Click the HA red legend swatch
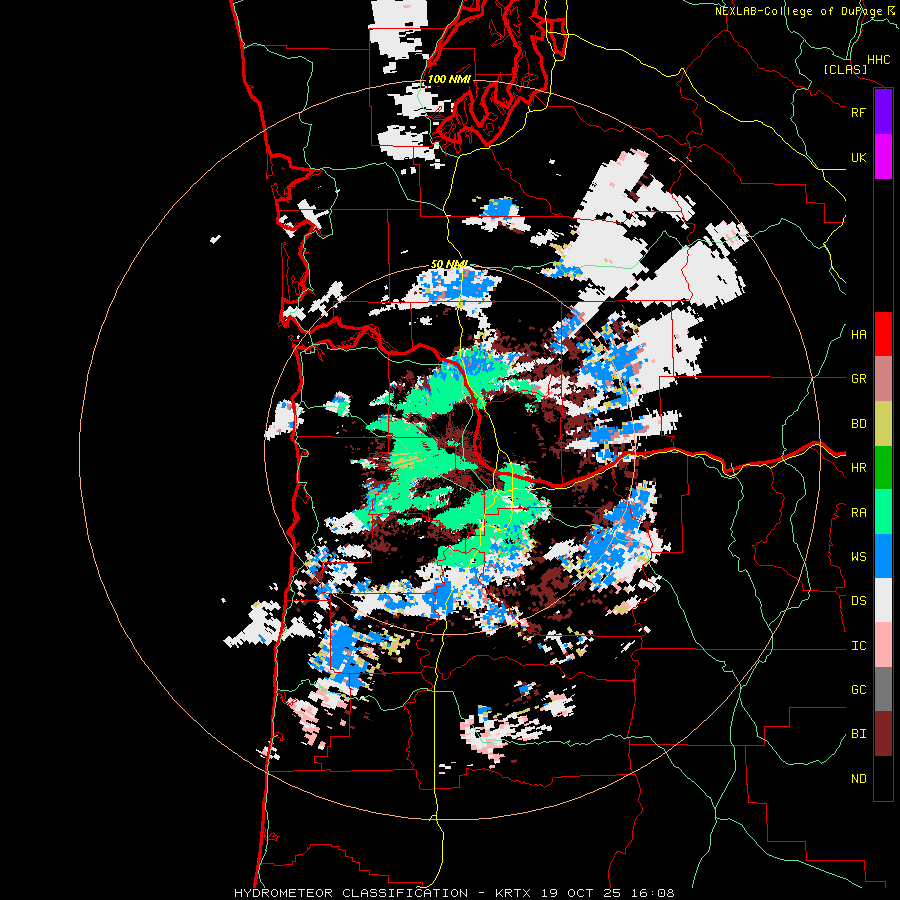 click(x=883, y=334)
